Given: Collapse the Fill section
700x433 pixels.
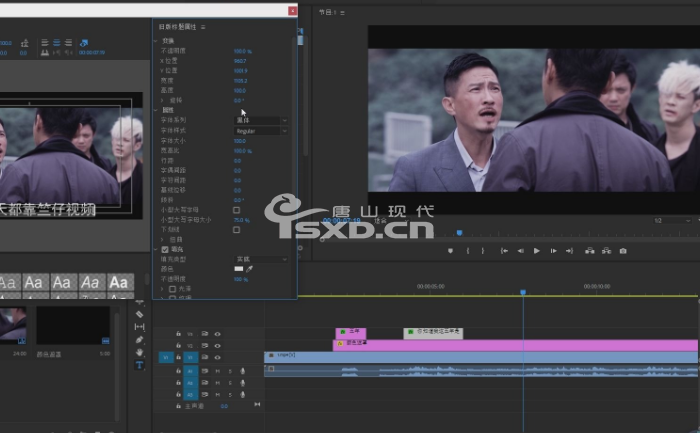Looking at the screenshot, I should pos(156,250).
